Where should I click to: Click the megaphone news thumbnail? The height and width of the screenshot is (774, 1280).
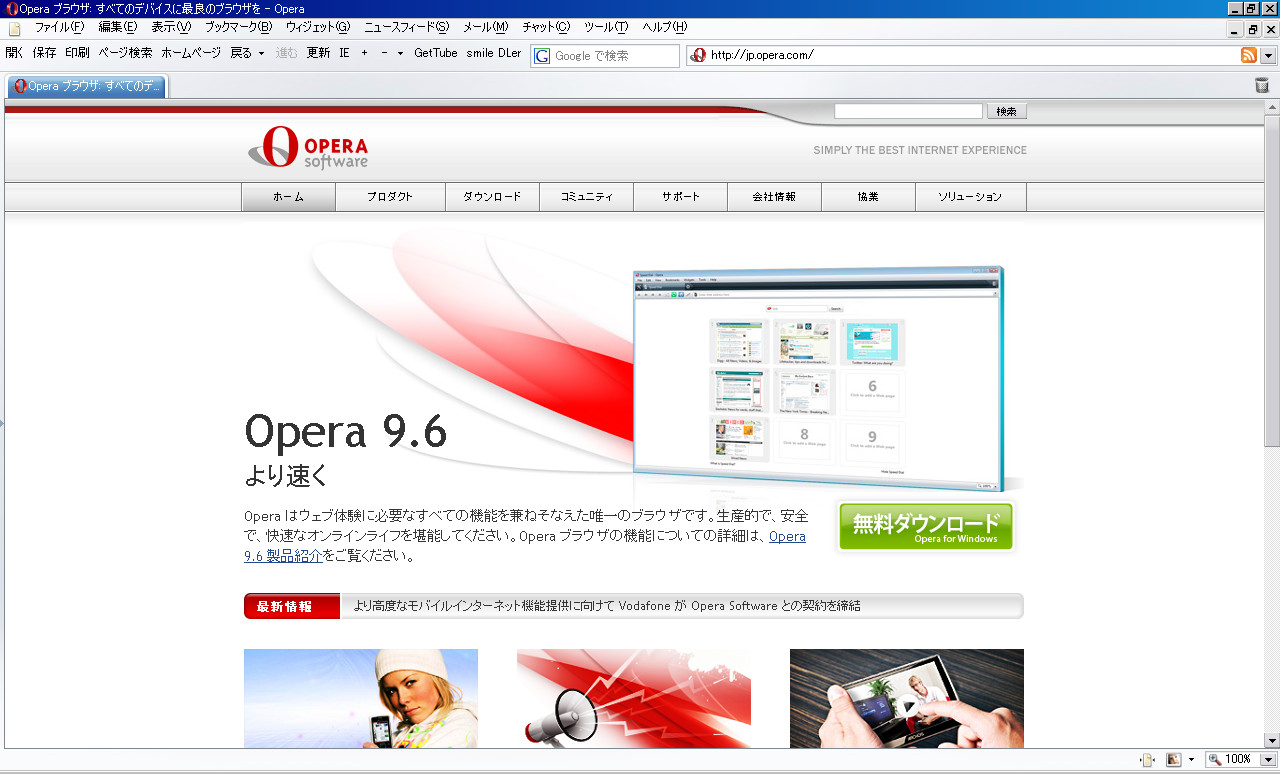click(x=634, y=699)
